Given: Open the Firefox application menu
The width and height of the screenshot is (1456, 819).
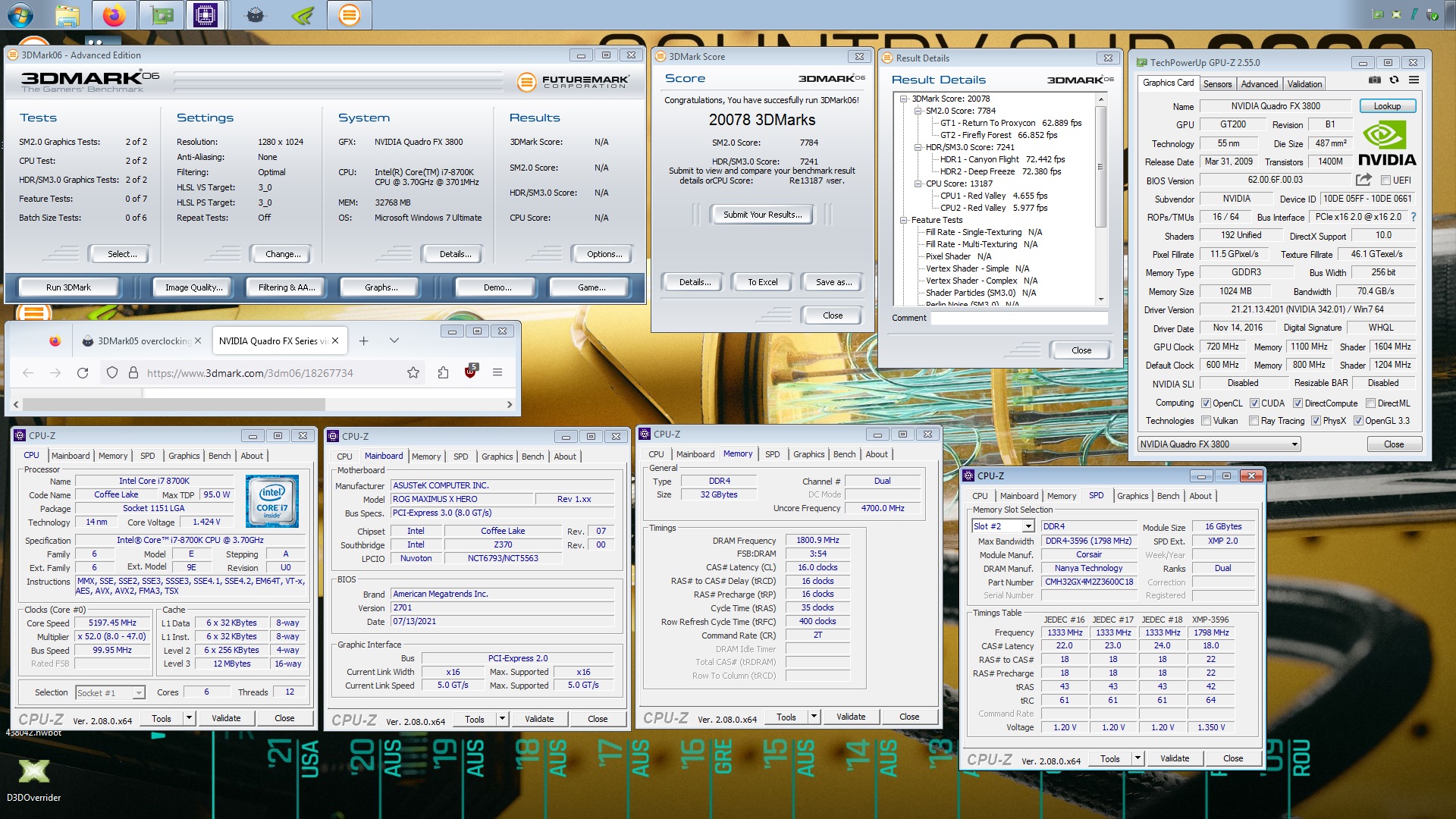Looking at the screenshot, I should [497, 372].
